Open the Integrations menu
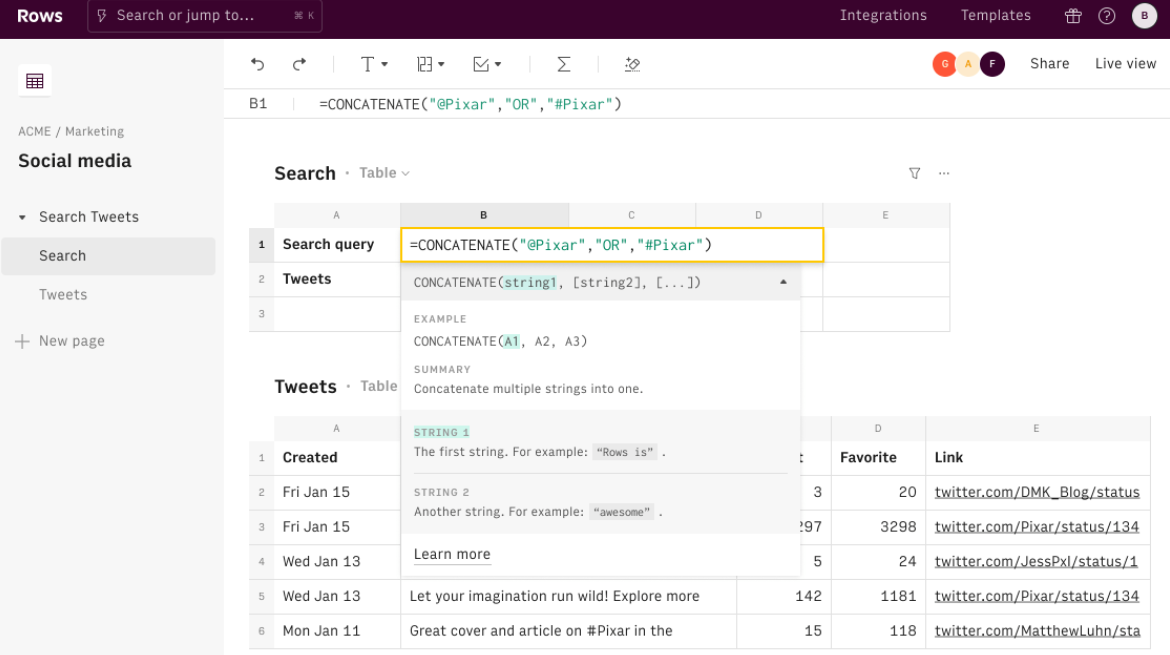The width and height of the screenshot is (1170, 655). (x=883, y=16)
